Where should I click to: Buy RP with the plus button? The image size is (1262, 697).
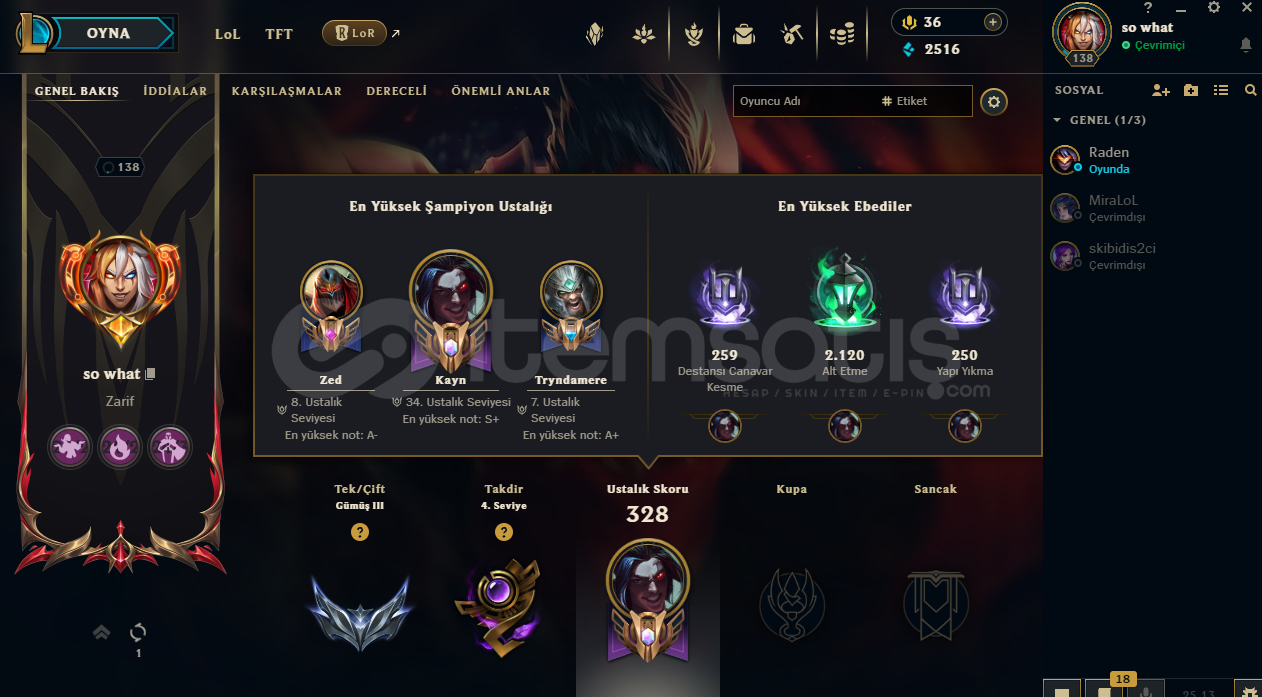pos(992,22)
